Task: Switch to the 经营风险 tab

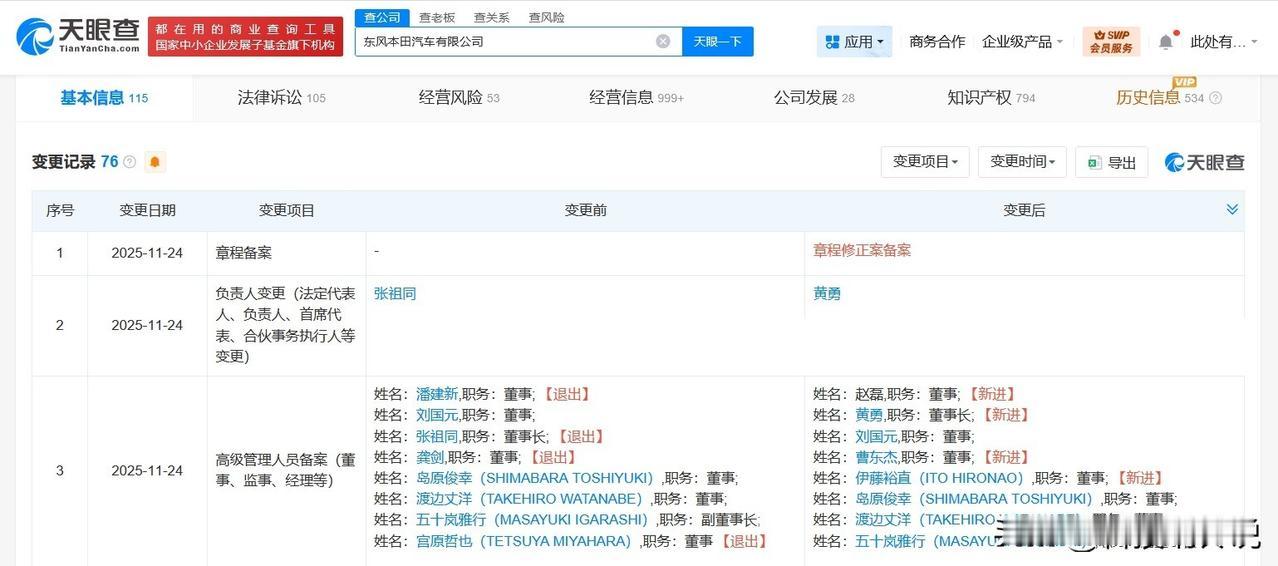Action: [459, 98]
